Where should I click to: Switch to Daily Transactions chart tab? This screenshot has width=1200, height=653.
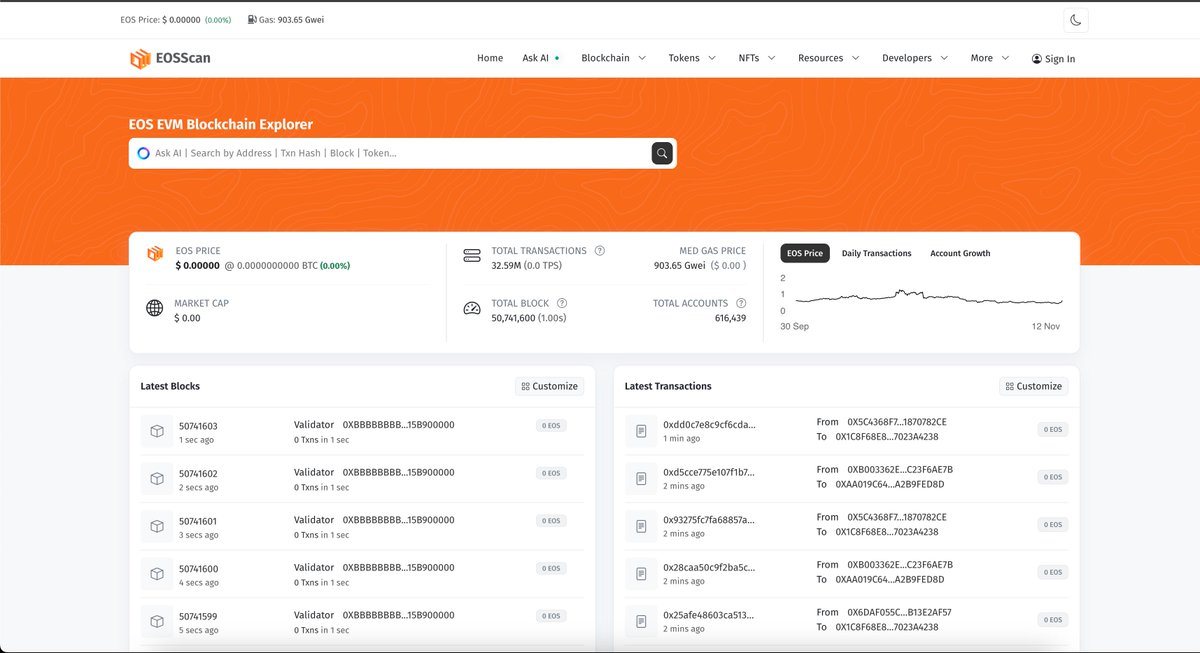click(877, 253)
